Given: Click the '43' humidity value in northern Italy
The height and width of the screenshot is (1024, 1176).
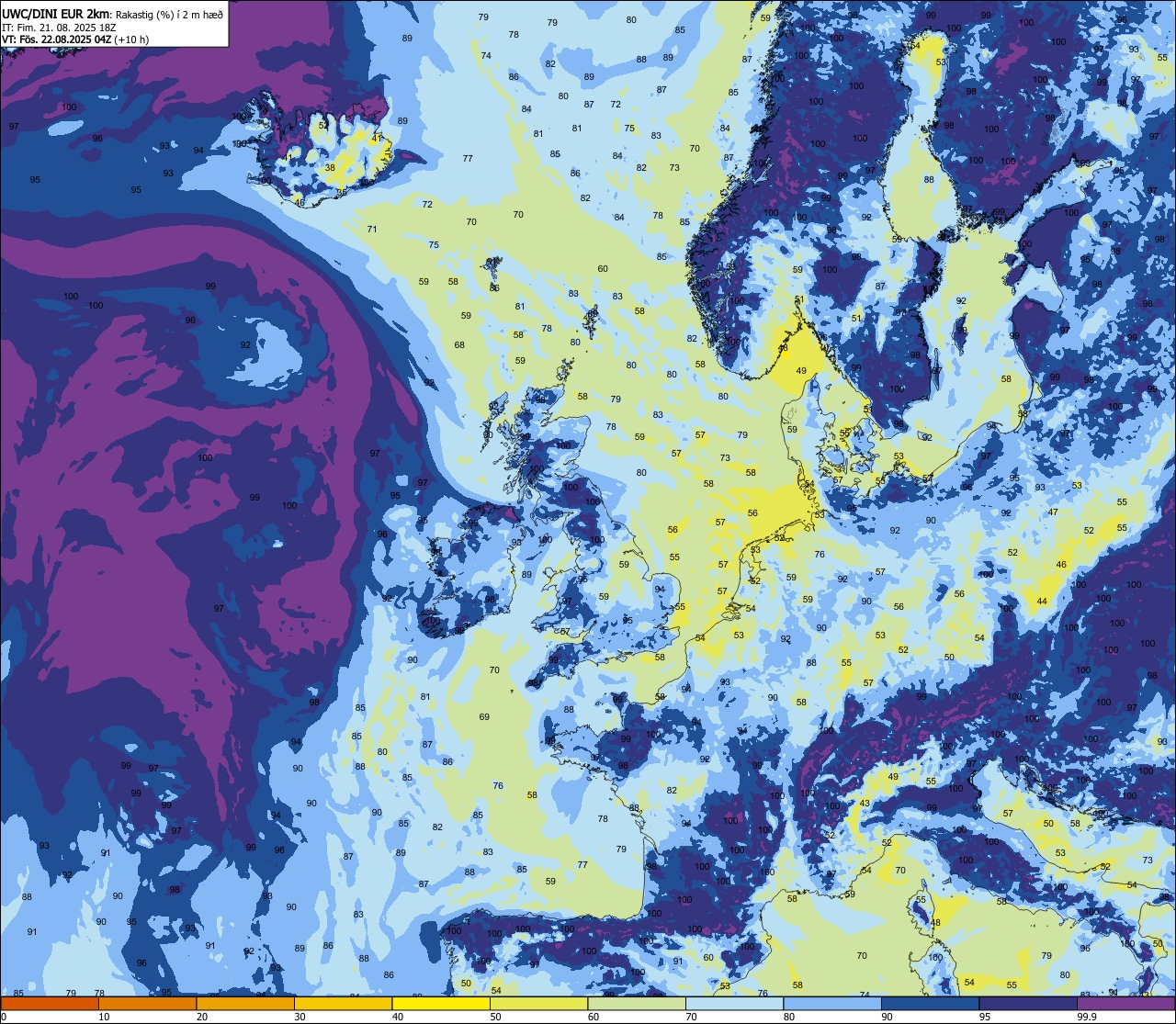Looking at the screenshot, I should (865, 804).
